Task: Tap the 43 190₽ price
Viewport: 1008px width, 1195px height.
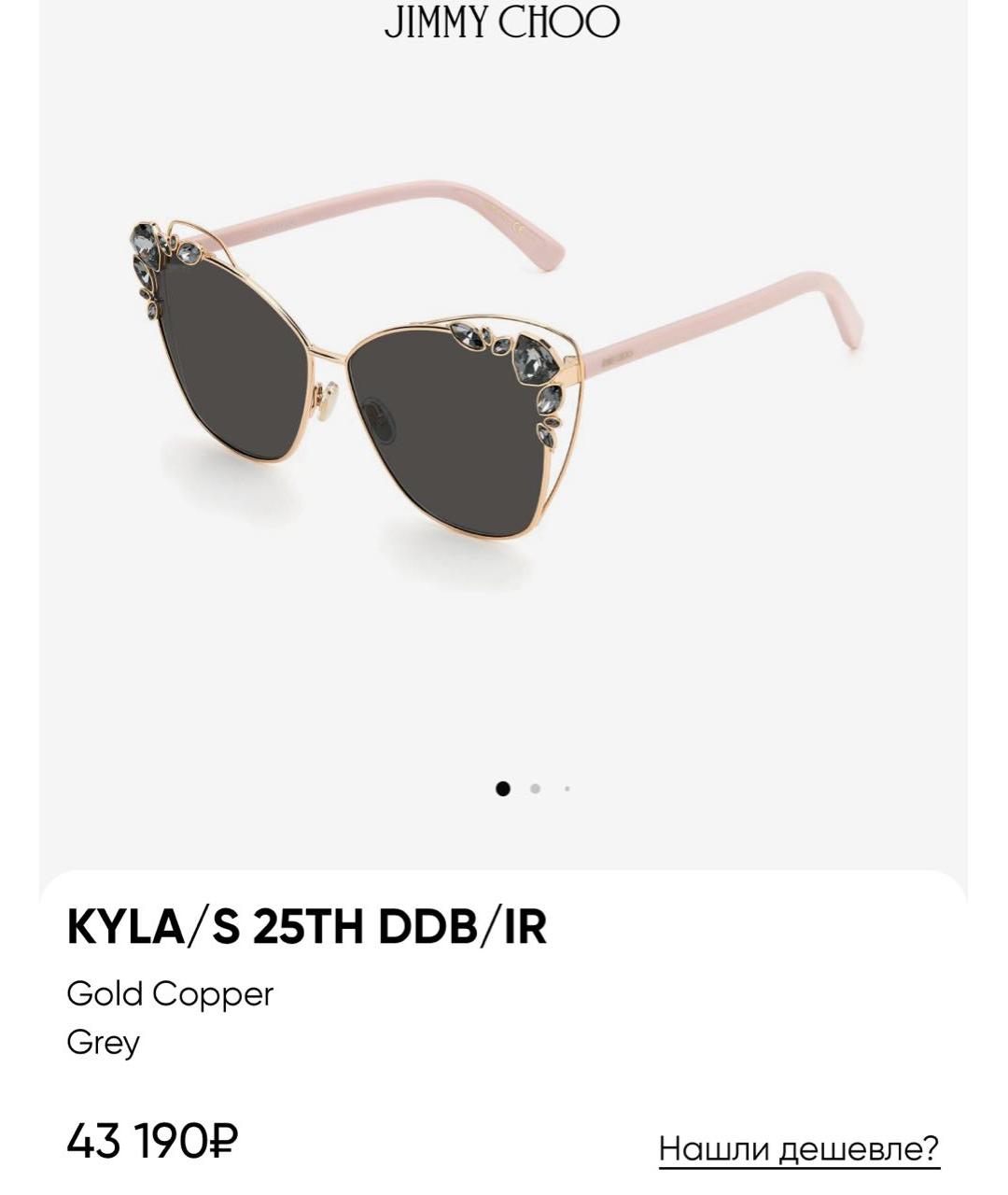Action: pyautogui.click(x=152, y=1140)
